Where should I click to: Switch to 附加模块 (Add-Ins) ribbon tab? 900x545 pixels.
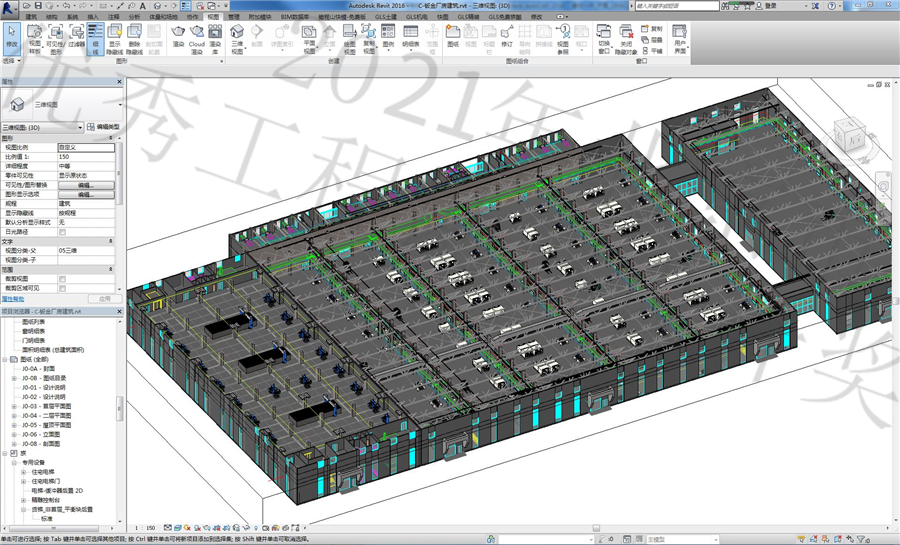click(258, 17)
